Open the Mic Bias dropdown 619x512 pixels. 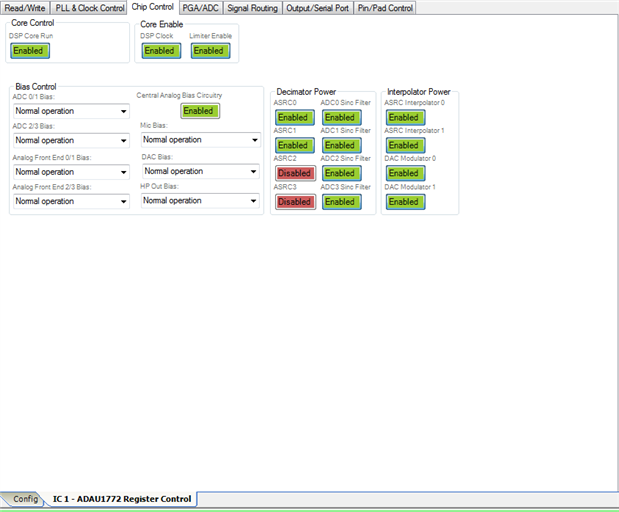(201, 140)
